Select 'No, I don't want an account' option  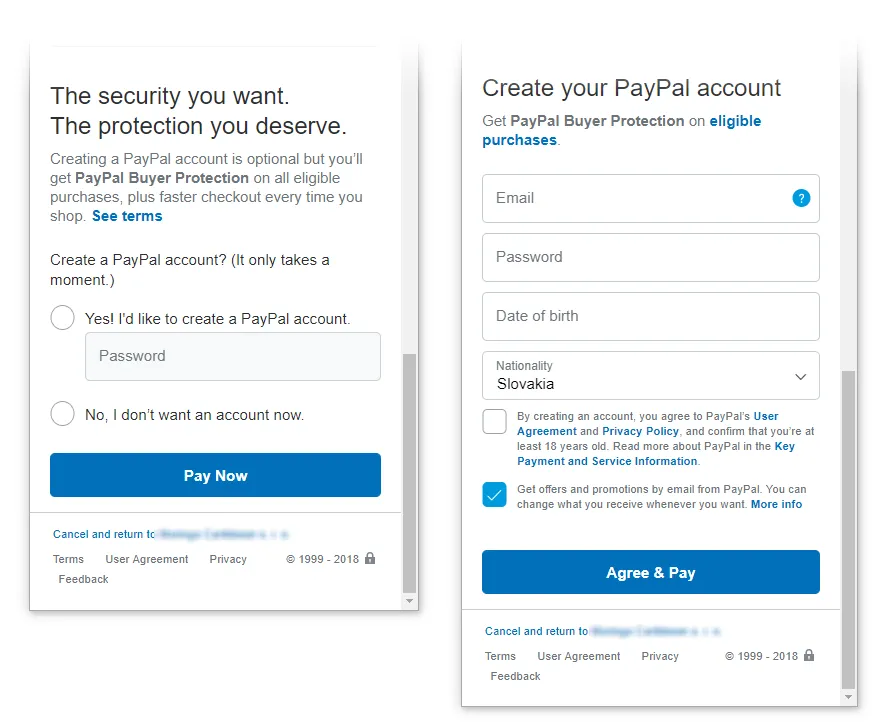coord(62,414)
